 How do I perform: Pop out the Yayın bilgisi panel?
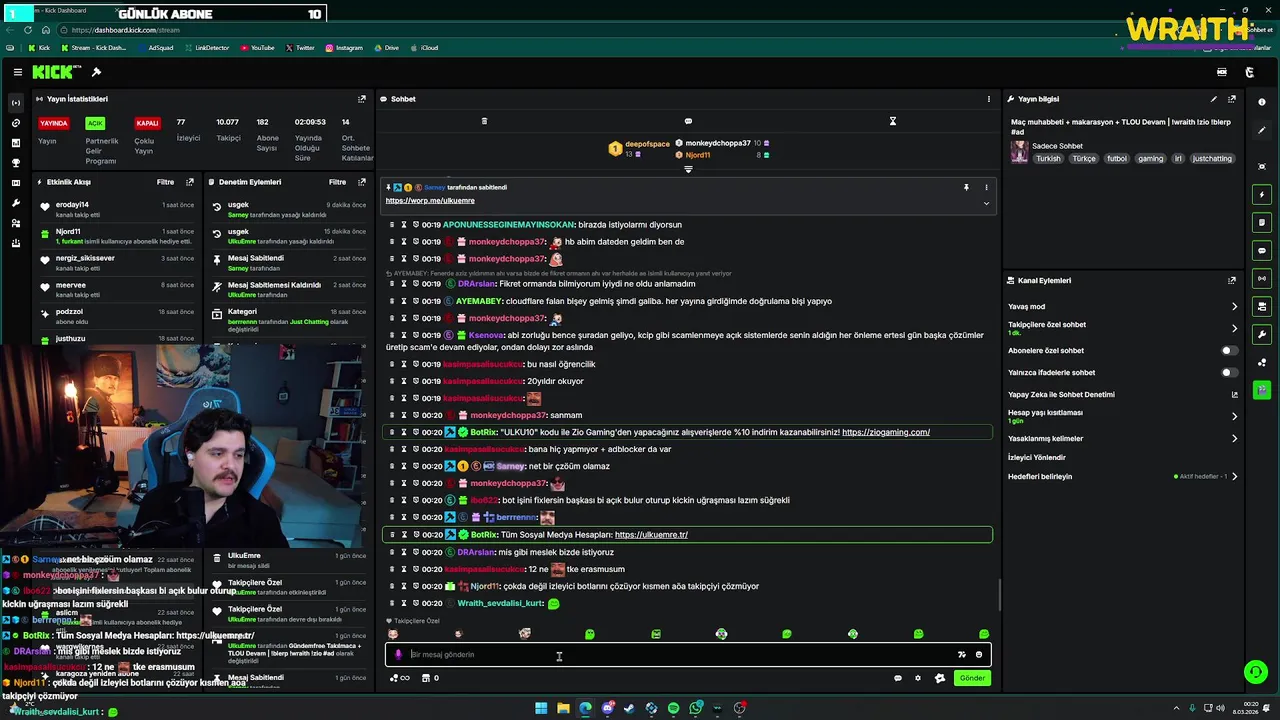pos(1232,99)
